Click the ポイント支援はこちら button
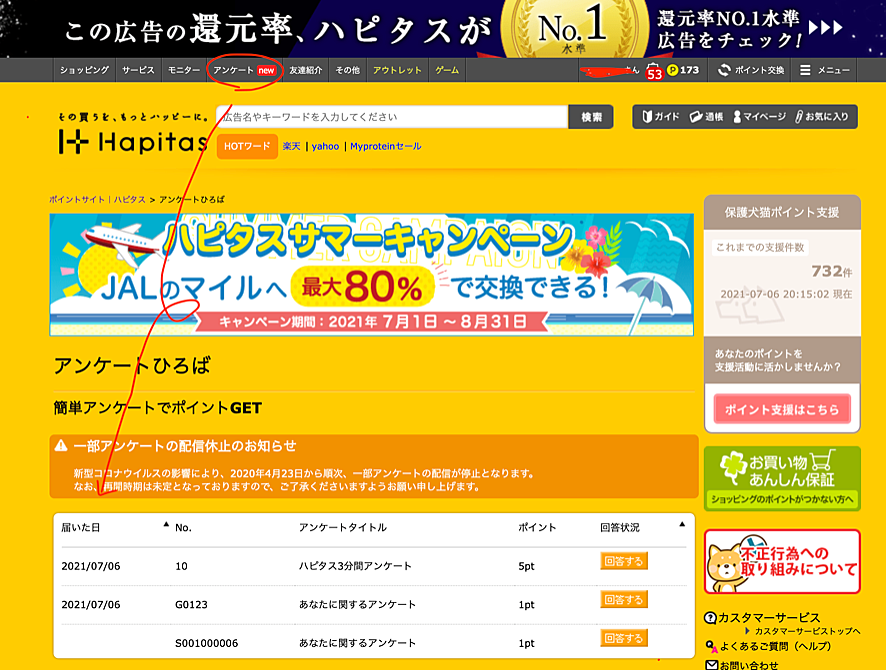The width and height of the screenshot is (886, 670). (x=782, y=409)
